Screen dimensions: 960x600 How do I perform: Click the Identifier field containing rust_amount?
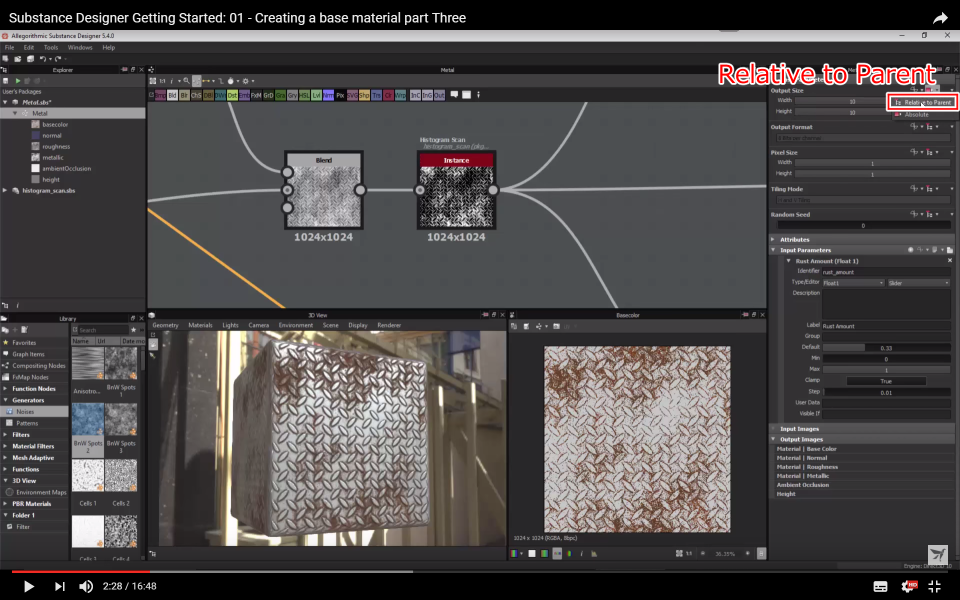[x=886, y=272]
